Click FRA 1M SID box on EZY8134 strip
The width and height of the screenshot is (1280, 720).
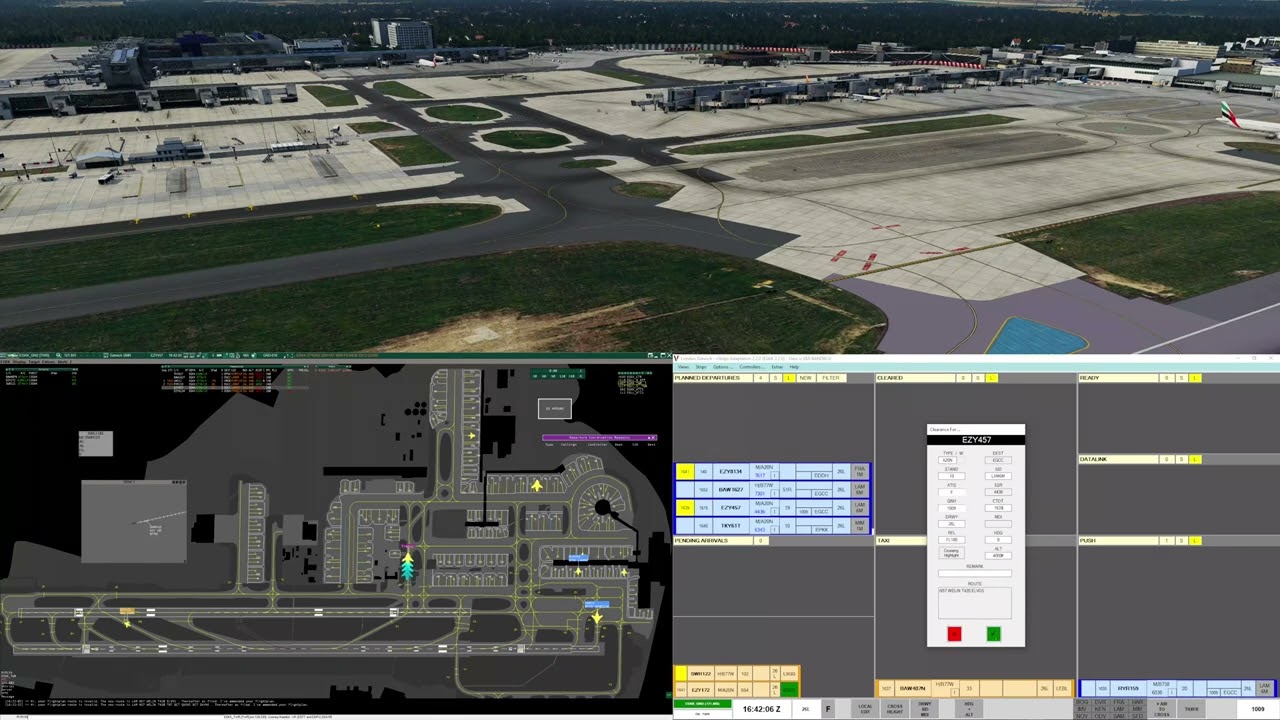pos(859,472)
